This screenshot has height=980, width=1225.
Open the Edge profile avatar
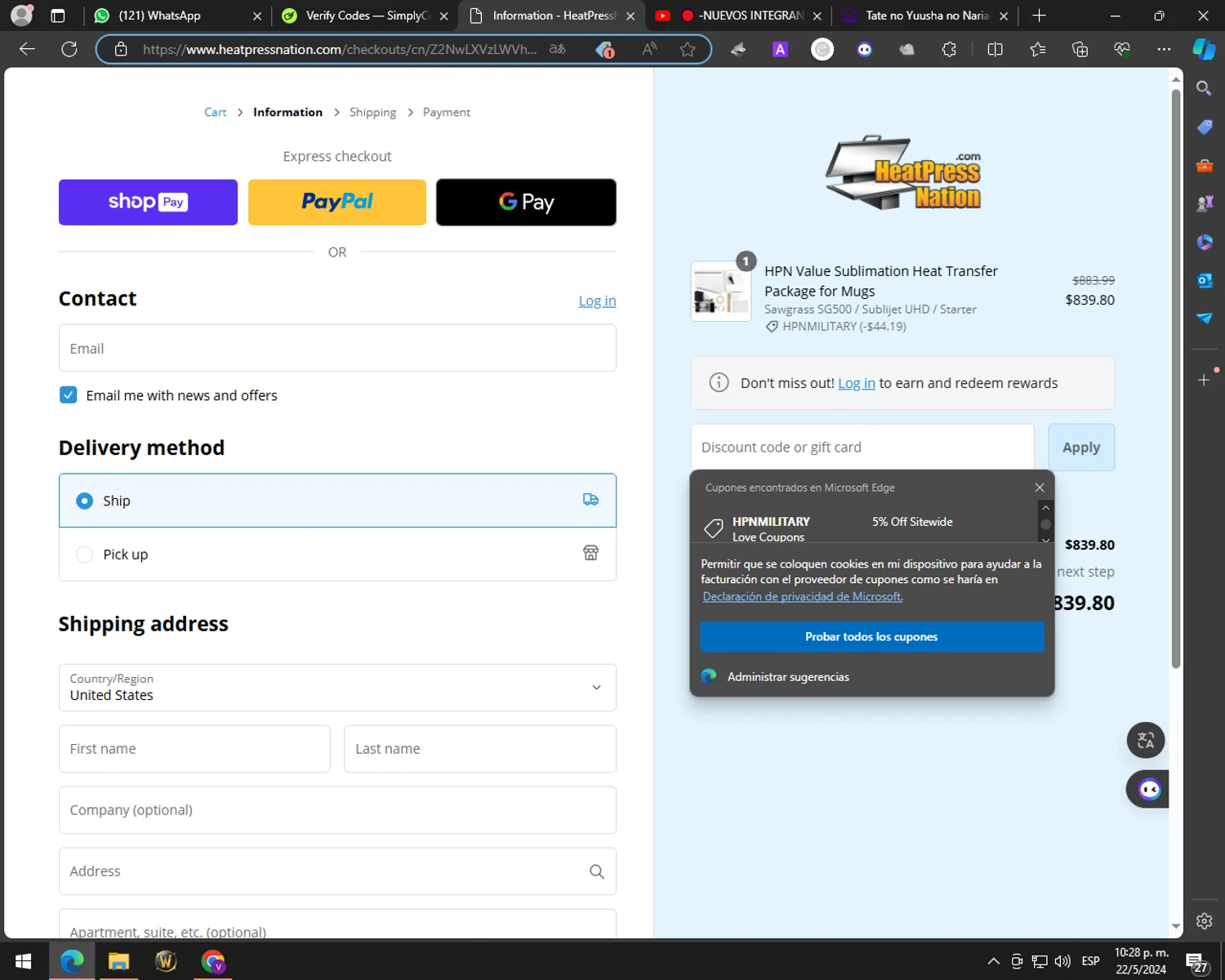coord(22,16)
